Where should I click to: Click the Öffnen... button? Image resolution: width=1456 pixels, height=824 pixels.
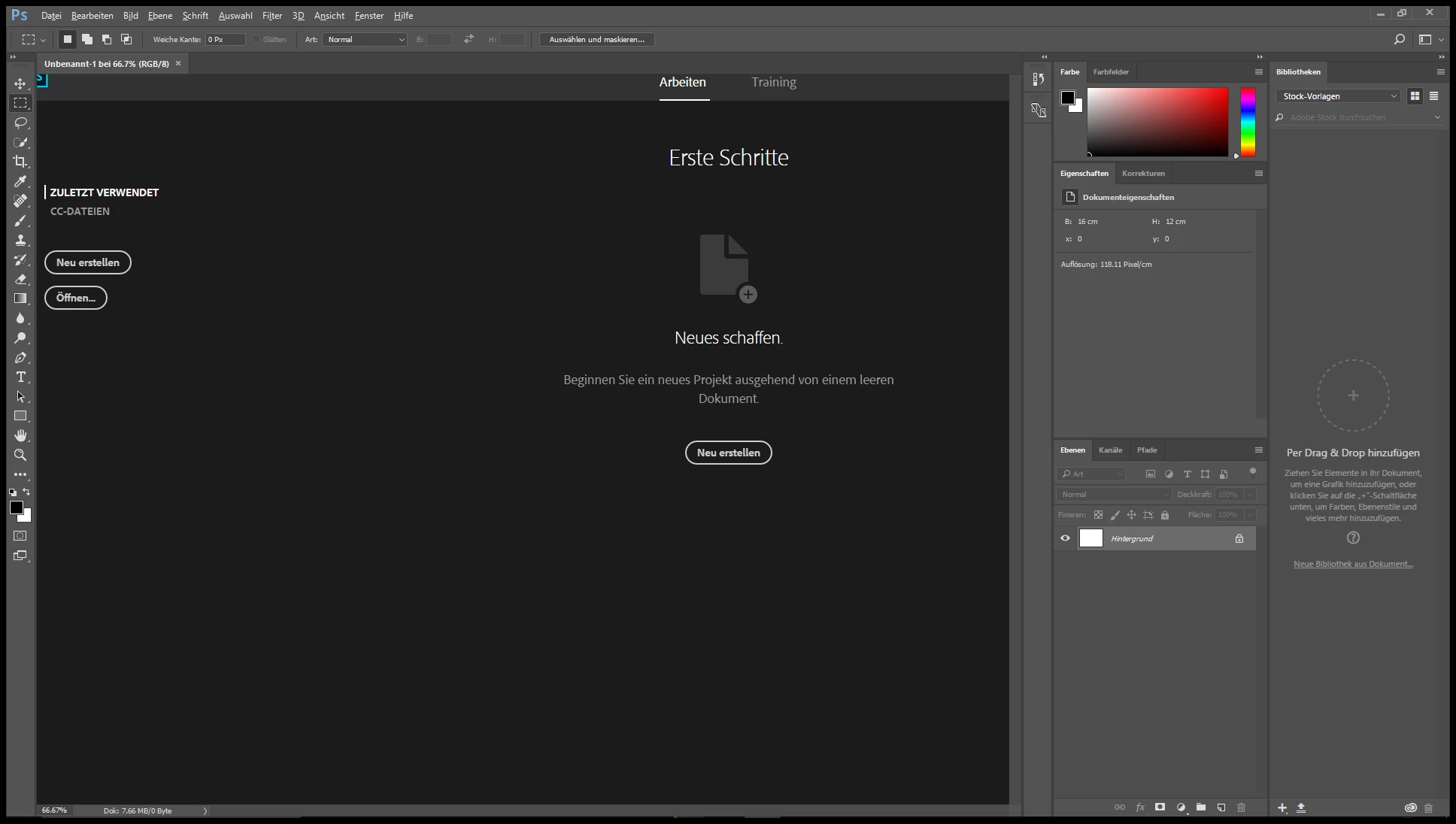pos(76,298)
